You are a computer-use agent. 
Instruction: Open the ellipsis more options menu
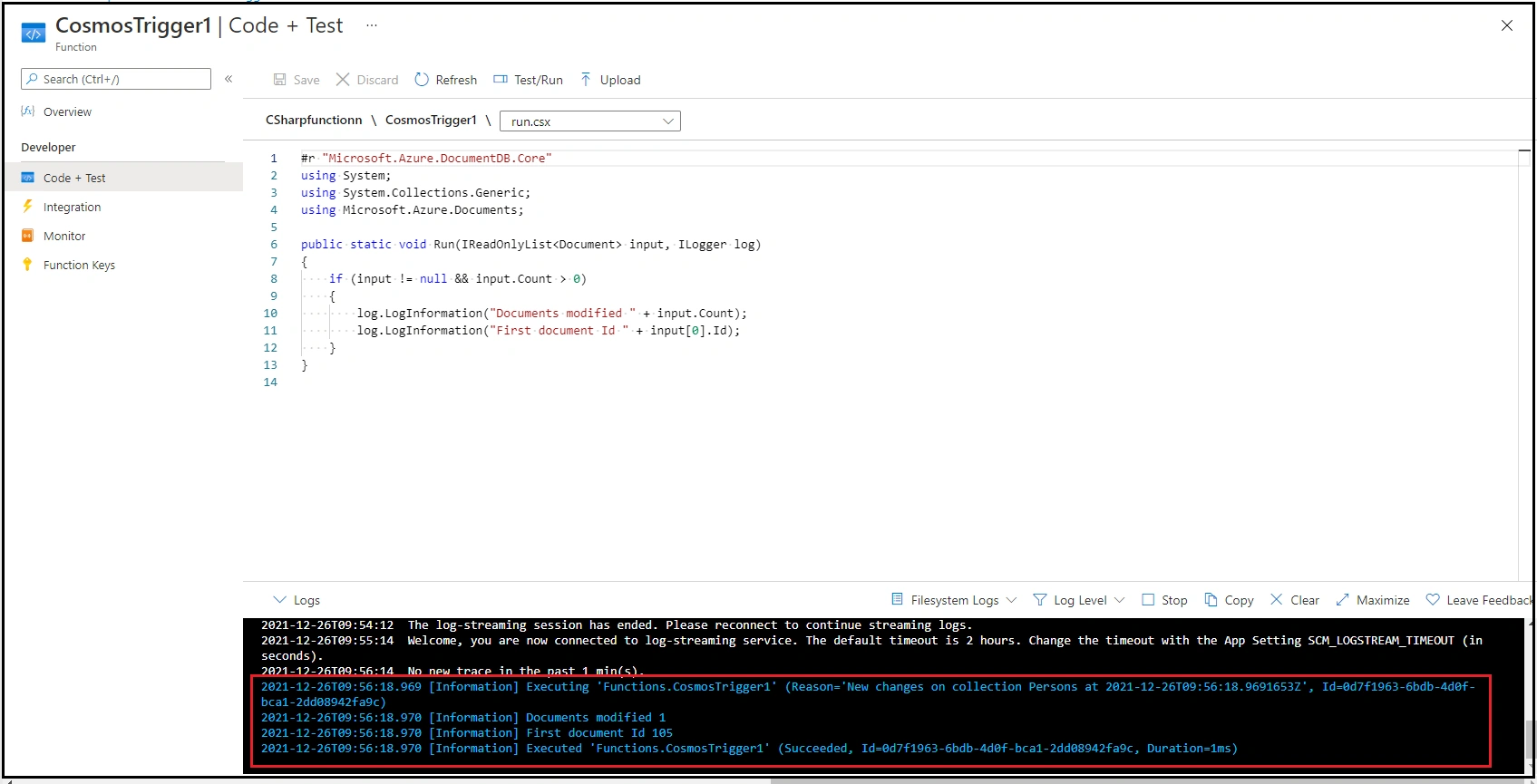pyautogui.click(x=371, y=25)
